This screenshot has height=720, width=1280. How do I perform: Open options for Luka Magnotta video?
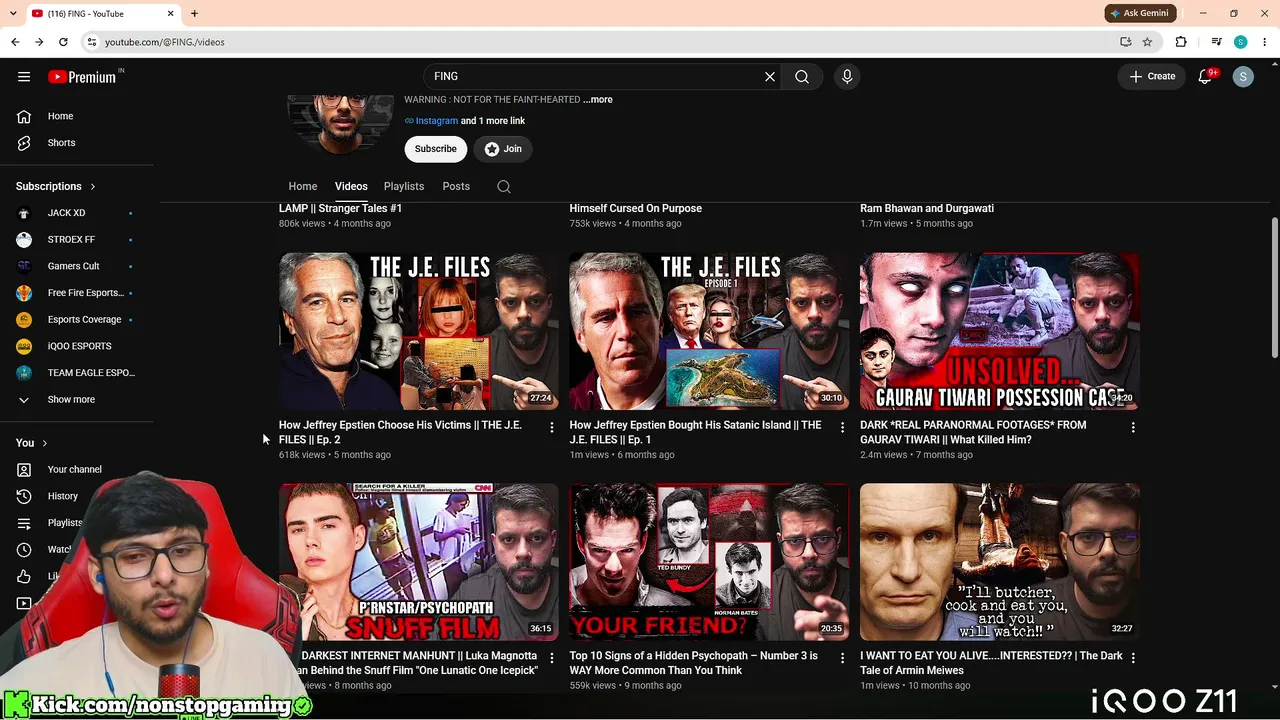551,659
